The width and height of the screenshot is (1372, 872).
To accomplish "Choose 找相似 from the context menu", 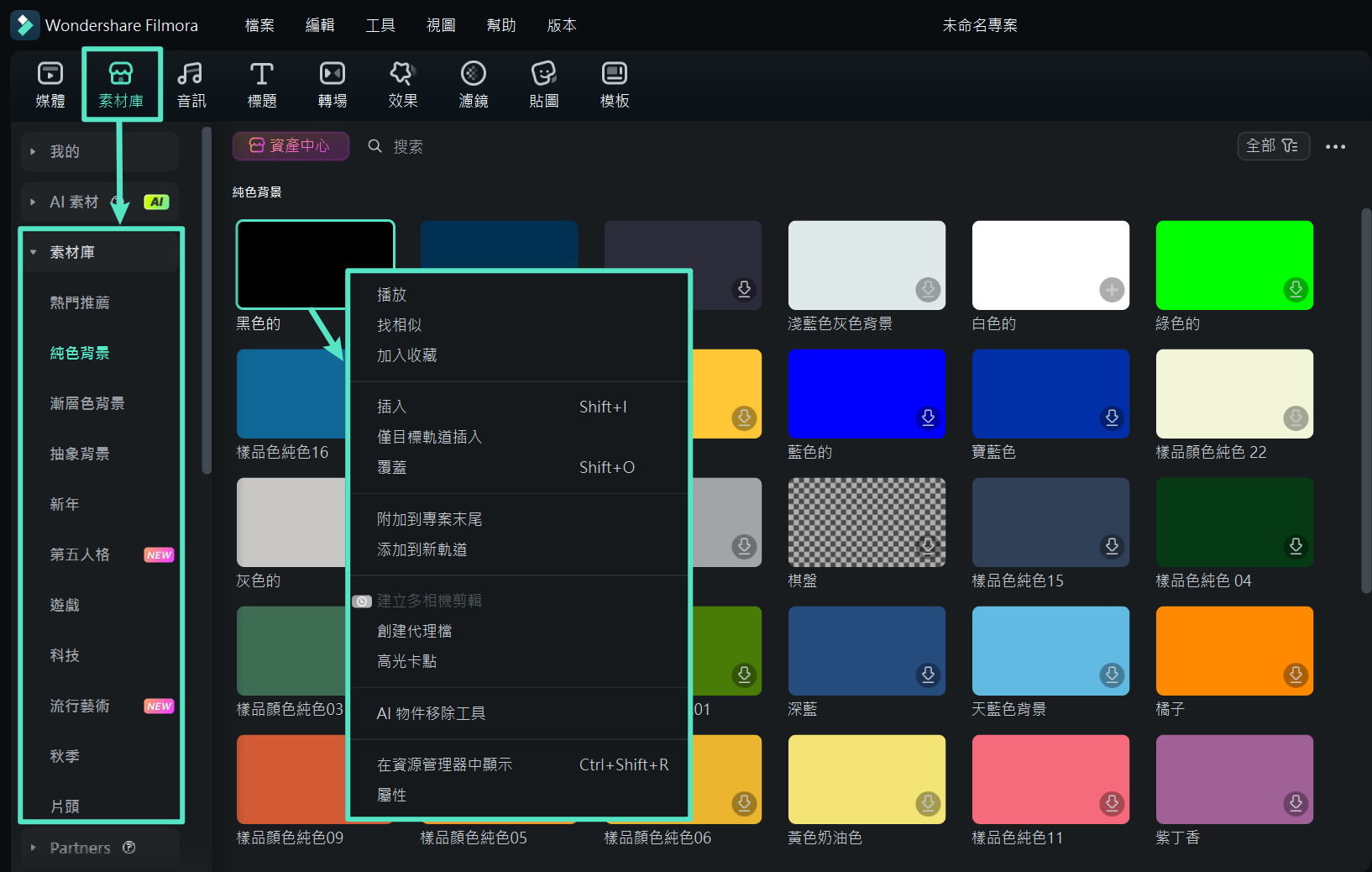I will [x=520, y=325].
